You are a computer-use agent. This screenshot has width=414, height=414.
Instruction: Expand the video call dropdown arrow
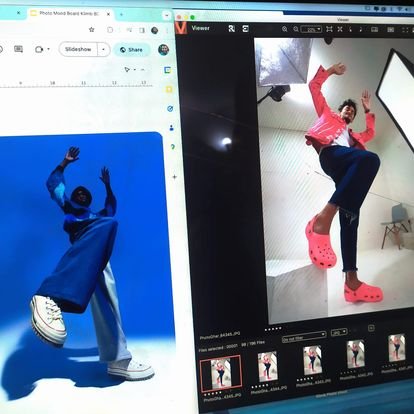pos(49,49)
